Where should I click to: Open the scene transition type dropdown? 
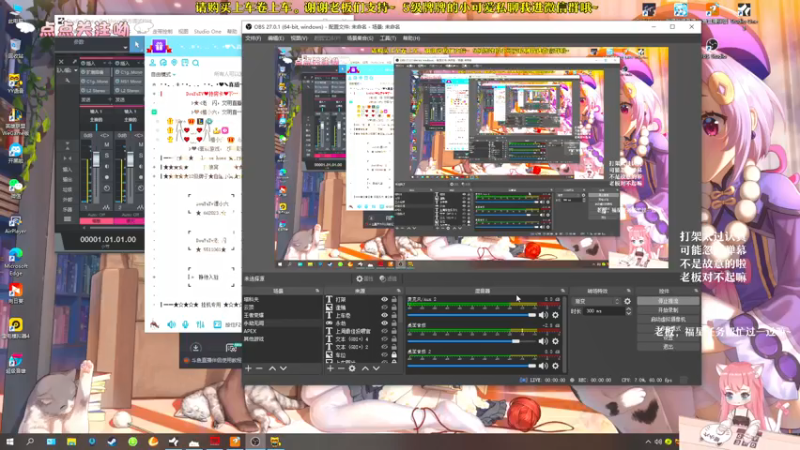tap(596, 302)
